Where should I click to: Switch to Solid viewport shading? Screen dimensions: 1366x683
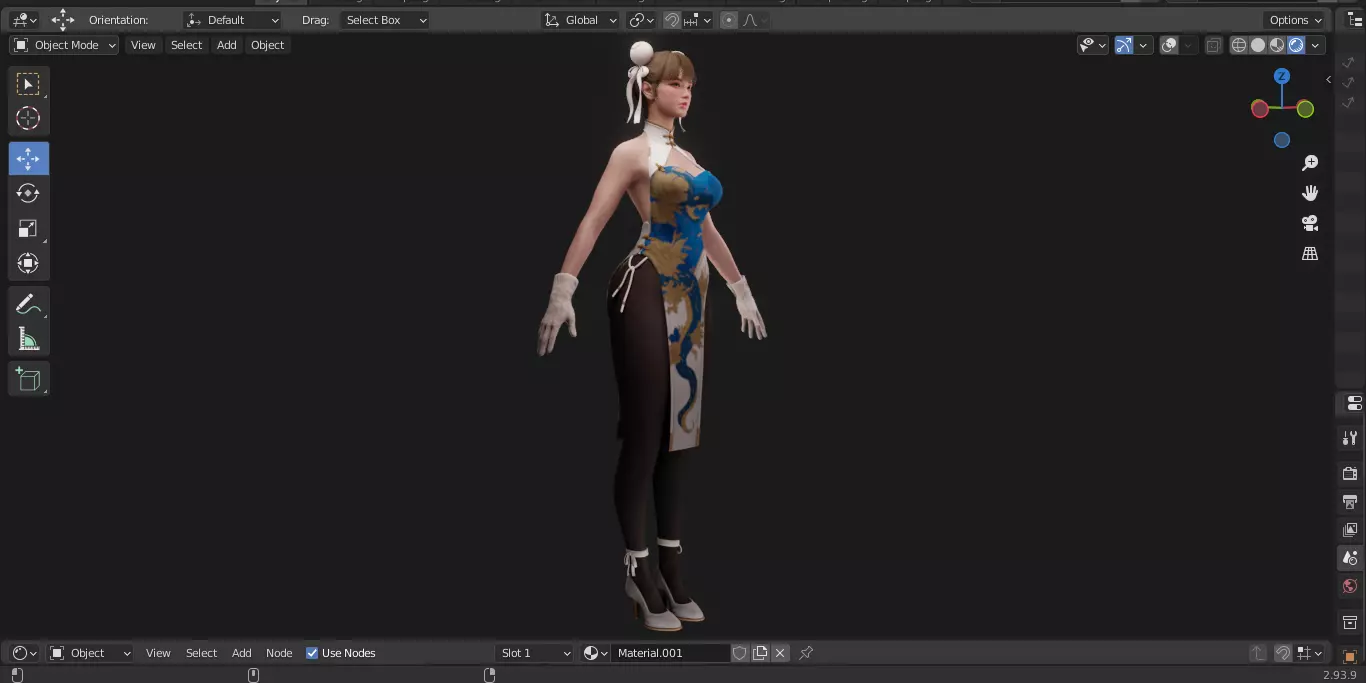(x=1258, y=45)
